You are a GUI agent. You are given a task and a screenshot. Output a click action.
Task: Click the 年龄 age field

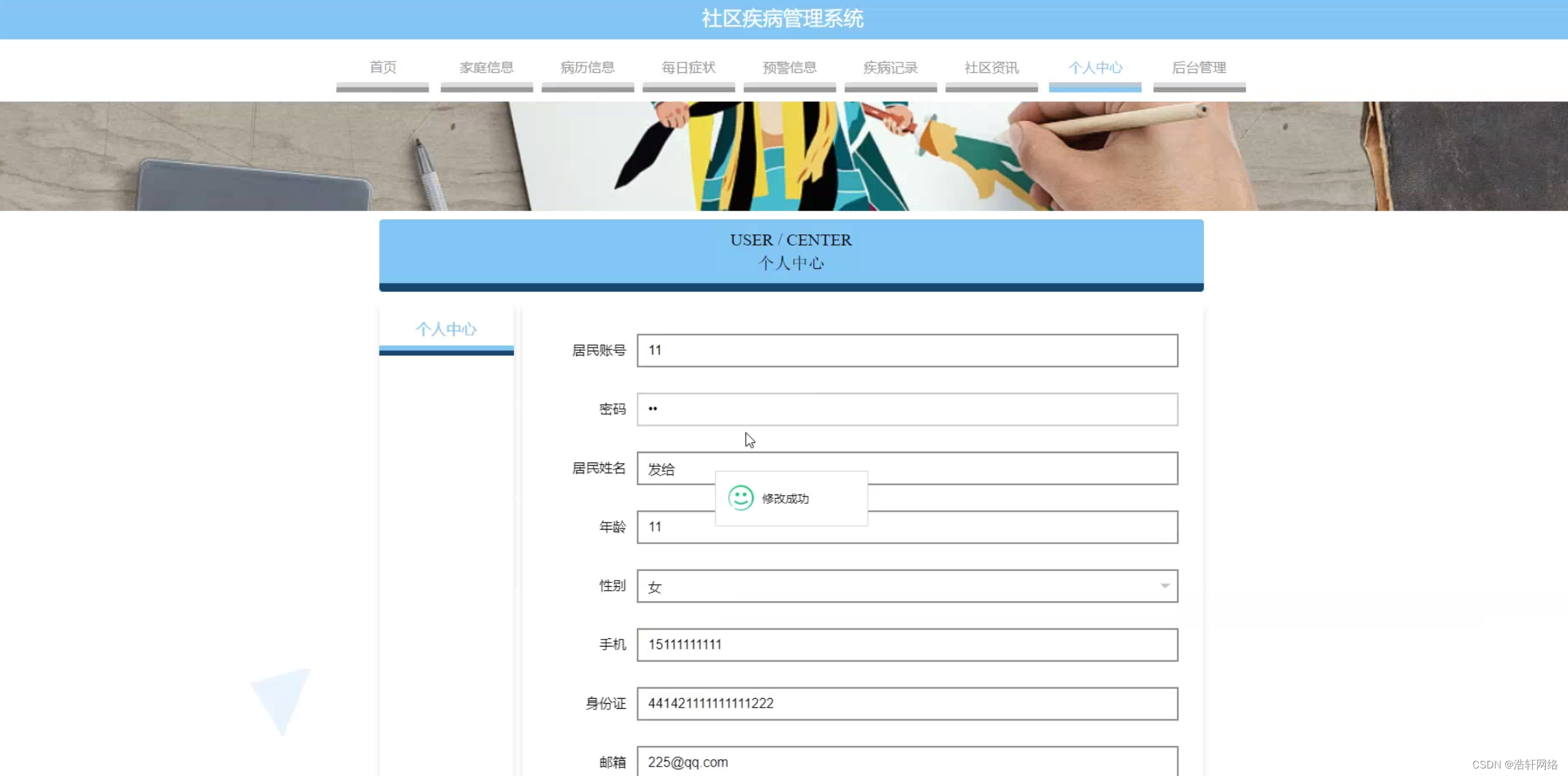tap(907, 527)
